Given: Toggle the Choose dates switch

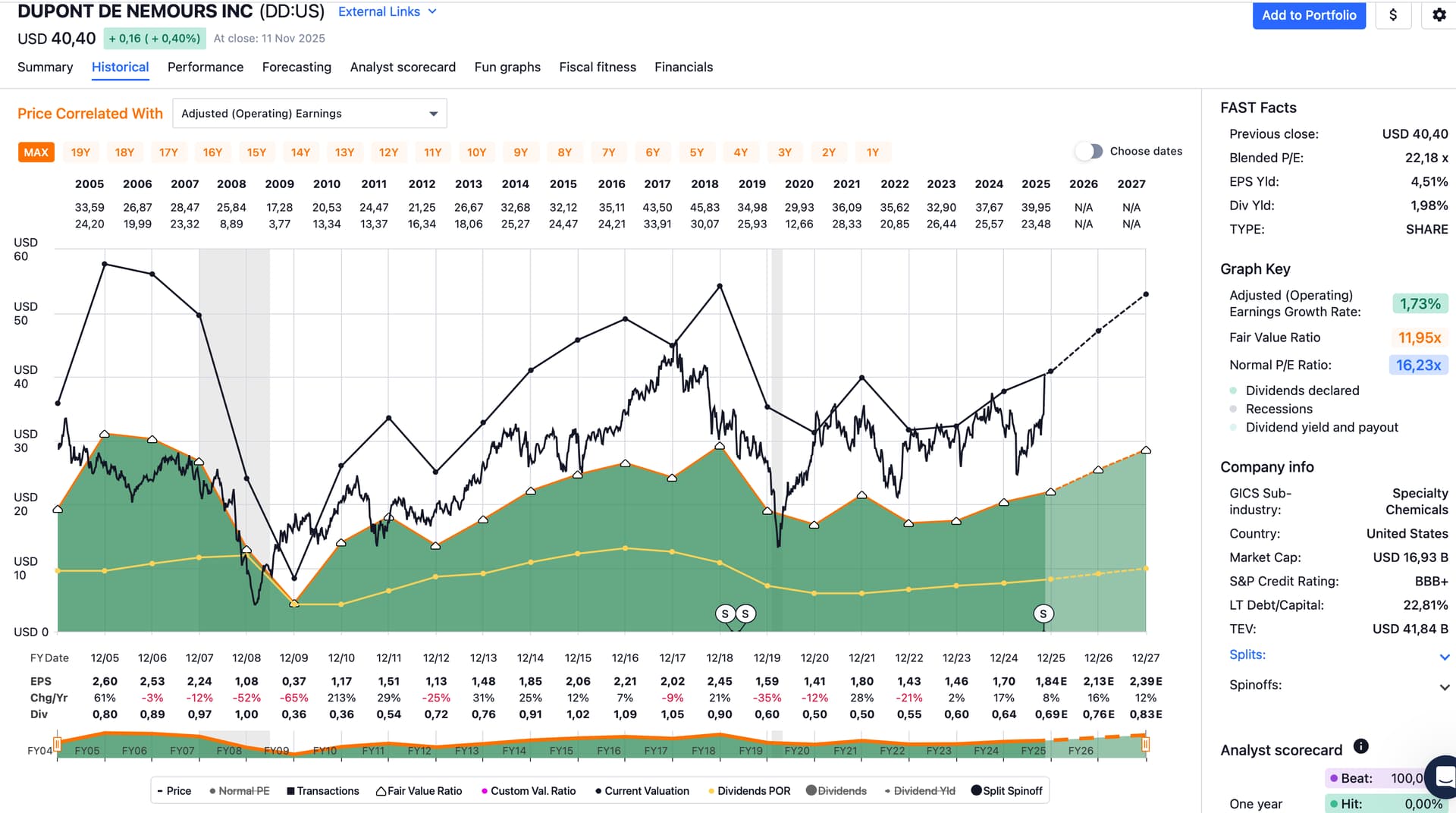Looking at the screenshot, I should [1089, 152].
